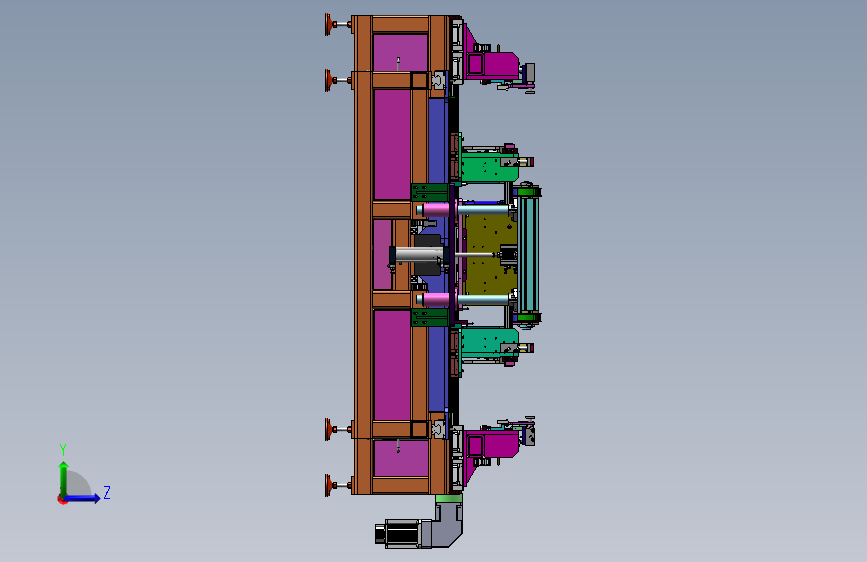Select the bottommost red leveling foot
Image resolution: width=867 pixels, height=562 pixels.
330,485
